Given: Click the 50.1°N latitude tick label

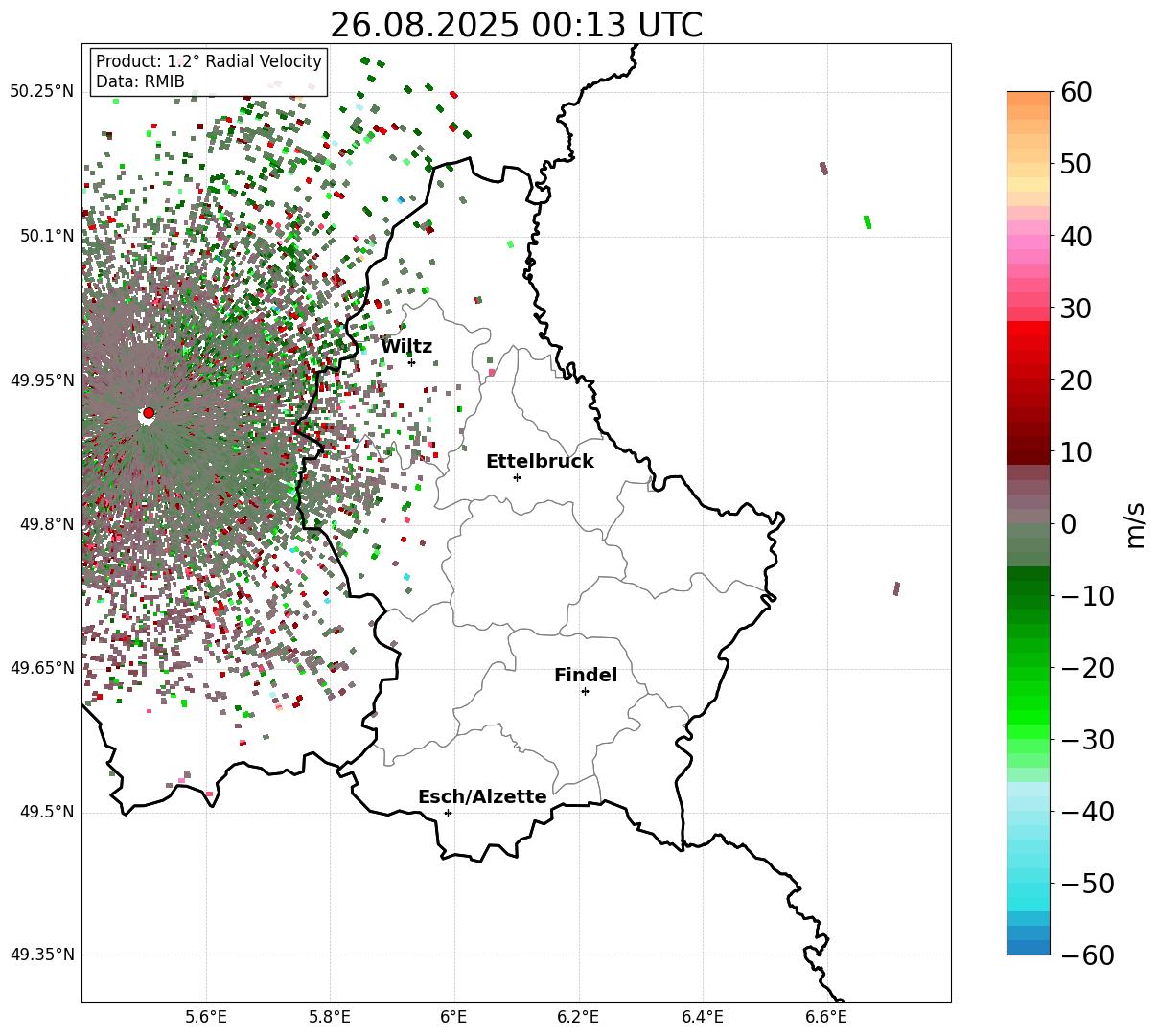Looking at the screenshot, I should (x=47, y=237).
